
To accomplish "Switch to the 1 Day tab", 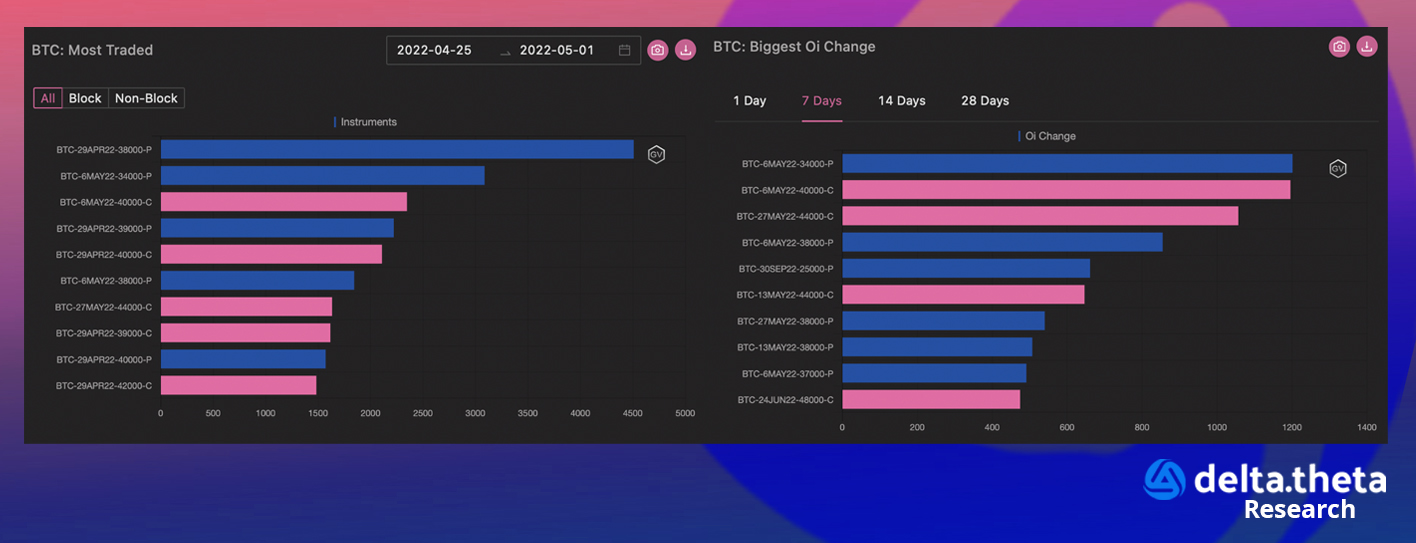I will click(x=749, y=101).
